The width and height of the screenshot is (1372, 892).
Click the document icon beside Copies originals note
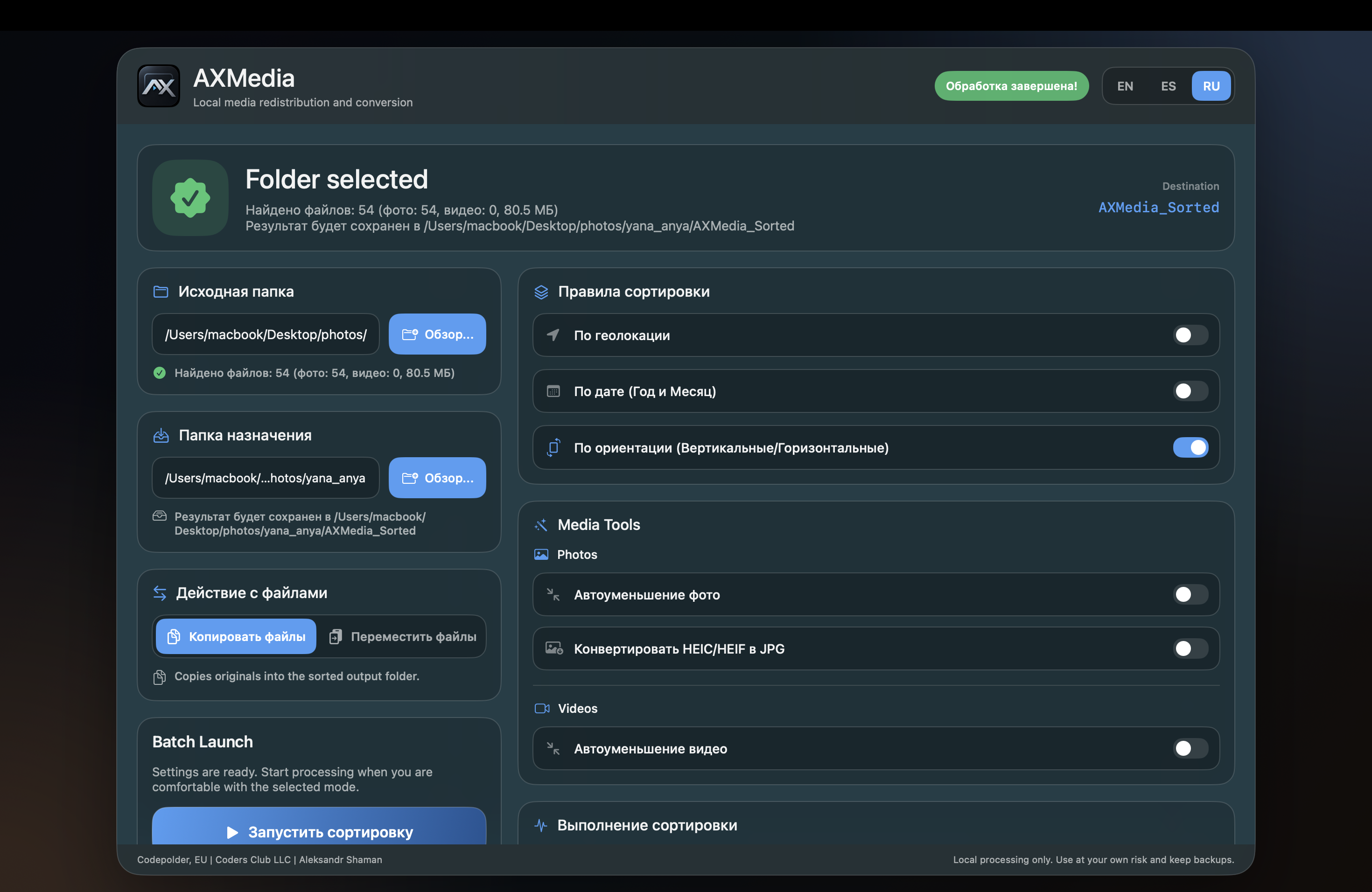160,677
